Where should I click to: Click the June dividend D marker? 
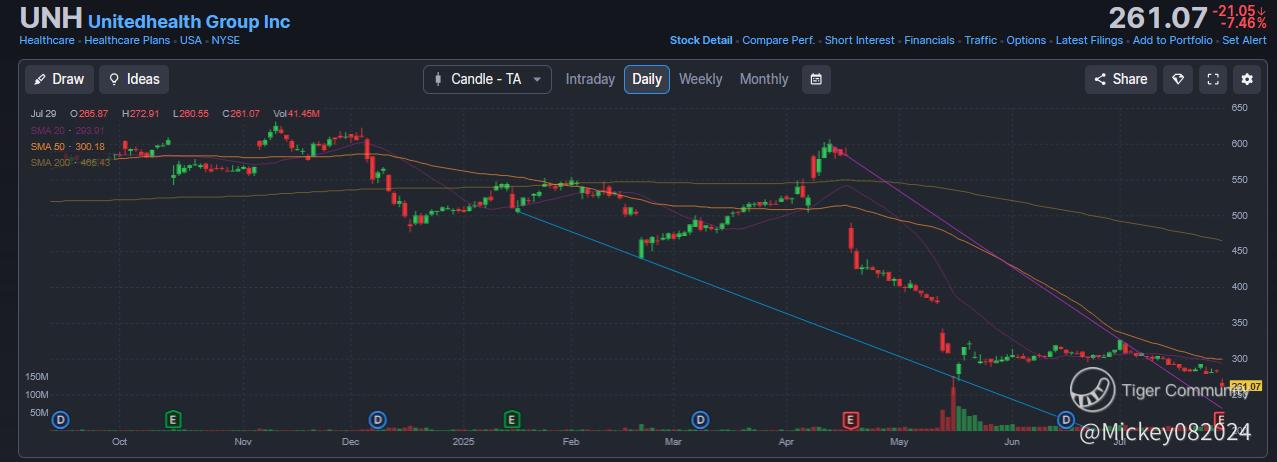[x=1067, y=419]
